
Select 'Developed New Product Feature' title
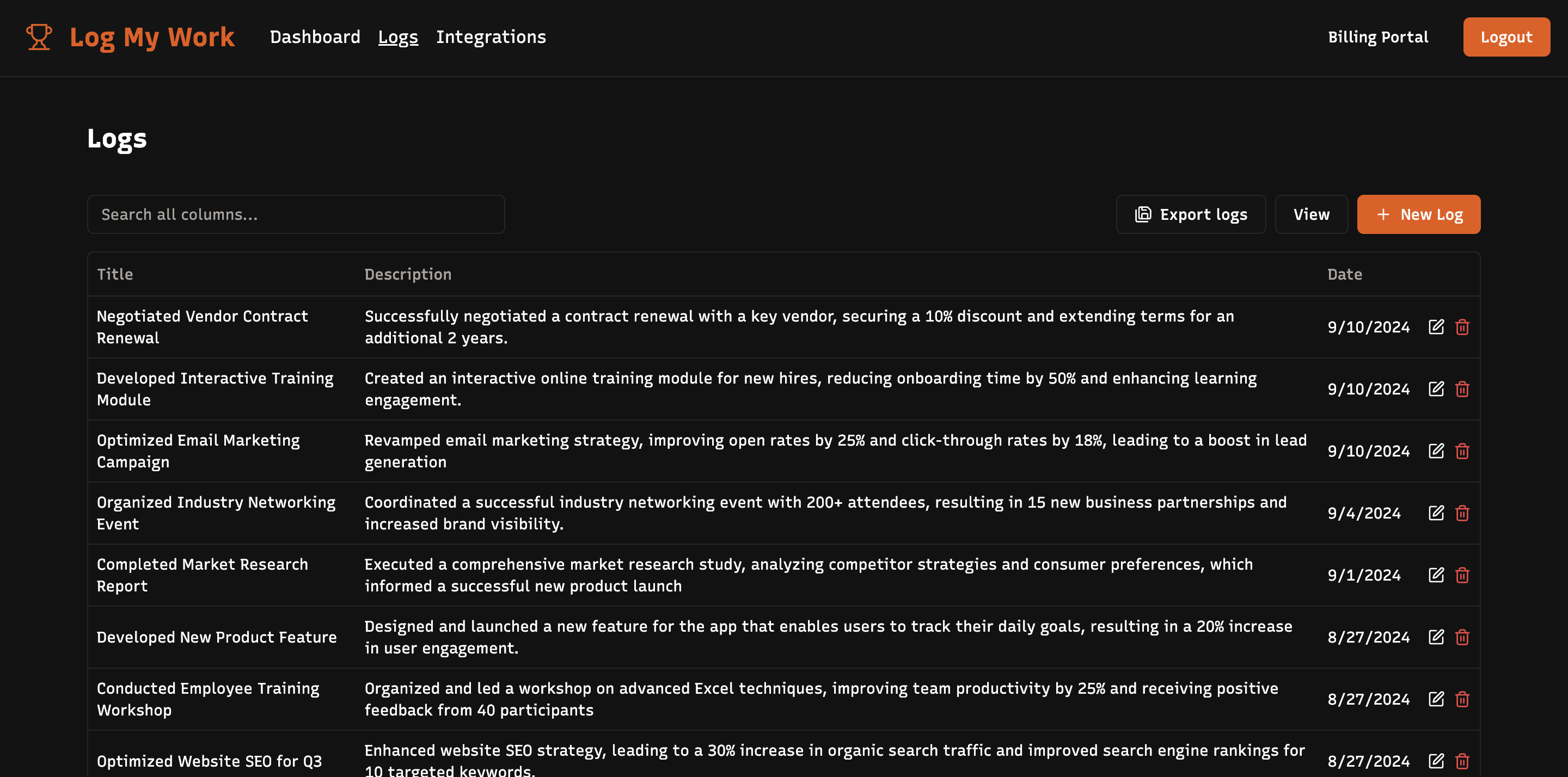(x=217, y=637)
